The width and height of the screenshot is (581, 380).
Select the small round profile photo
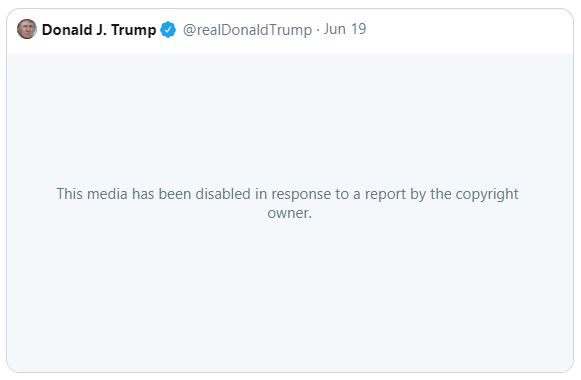pos(27,29)
